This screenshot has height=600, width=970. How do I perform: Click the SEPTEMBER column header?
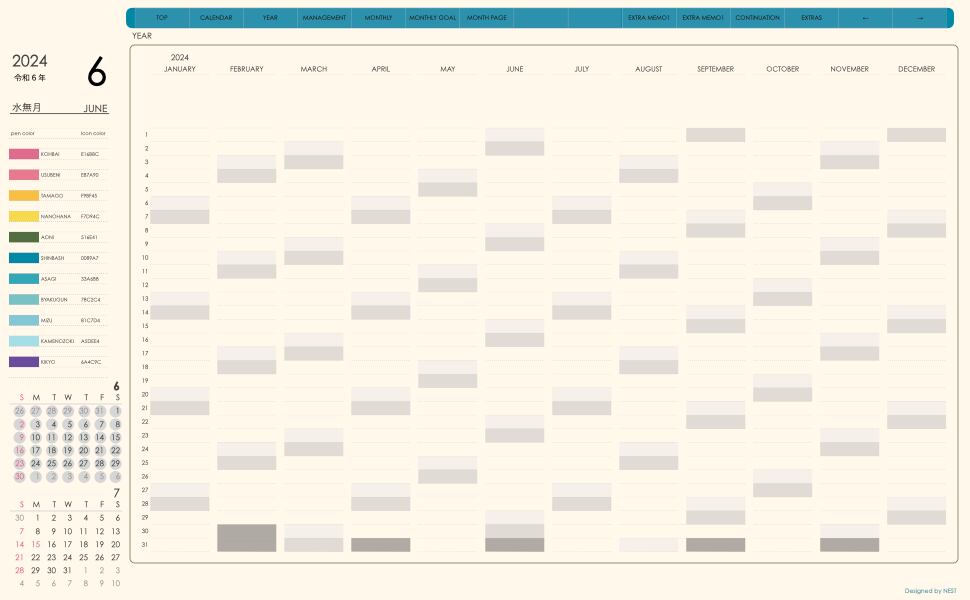point(716,69)
